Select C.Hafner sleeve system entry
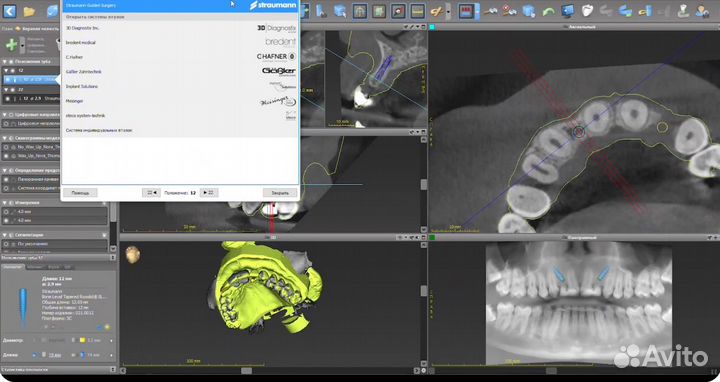Image resolution: width=720 pixels, height=382 pixels. (180, 57)
